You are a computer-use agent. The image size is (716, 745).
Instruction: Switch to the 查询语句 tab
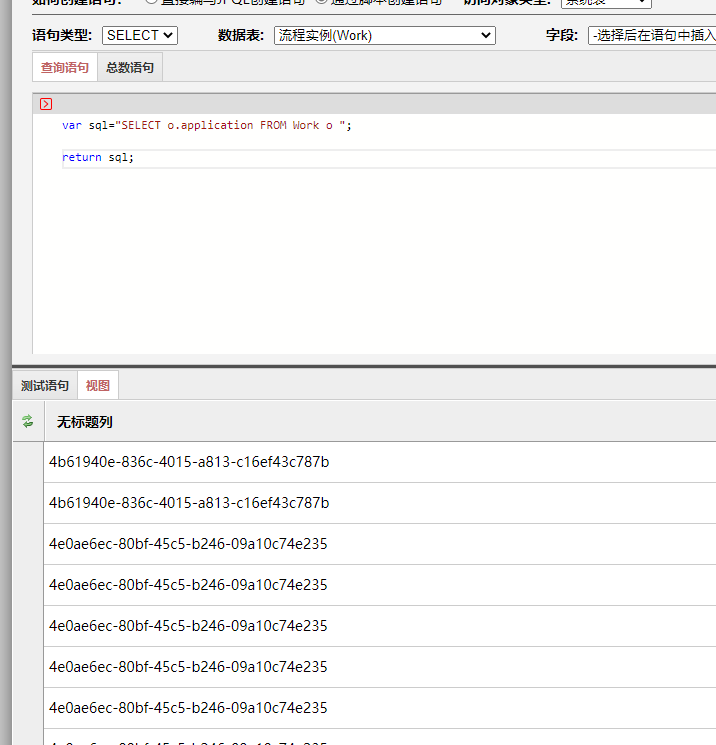[x=64, y=68]
